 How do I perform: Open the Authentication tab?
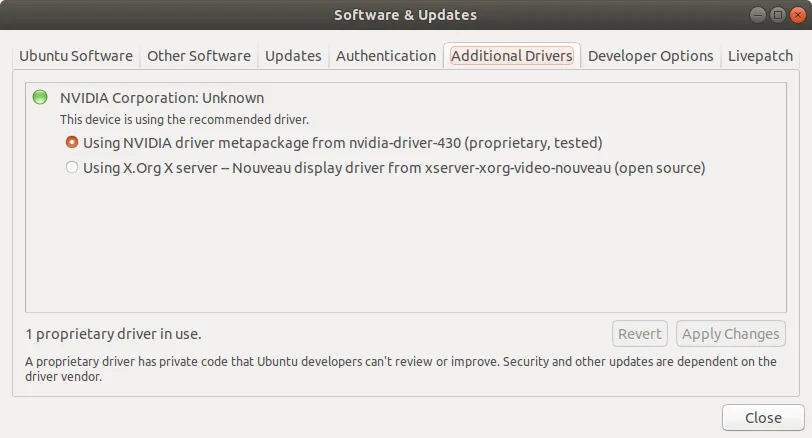(x=386, y=56)
